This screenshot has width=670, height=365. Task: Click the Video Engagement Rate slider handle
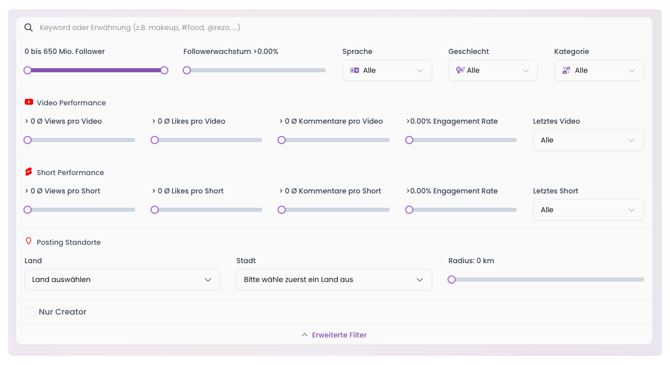[409, 140]
